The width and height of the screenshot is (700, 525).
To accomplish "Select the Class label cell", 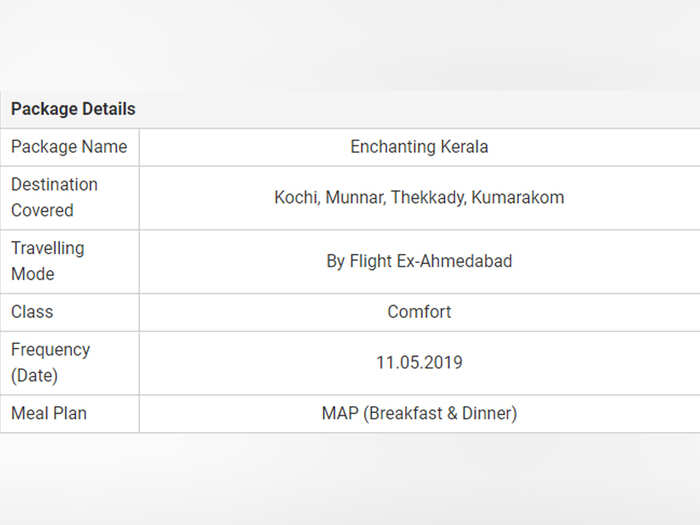I will (69, 312).
